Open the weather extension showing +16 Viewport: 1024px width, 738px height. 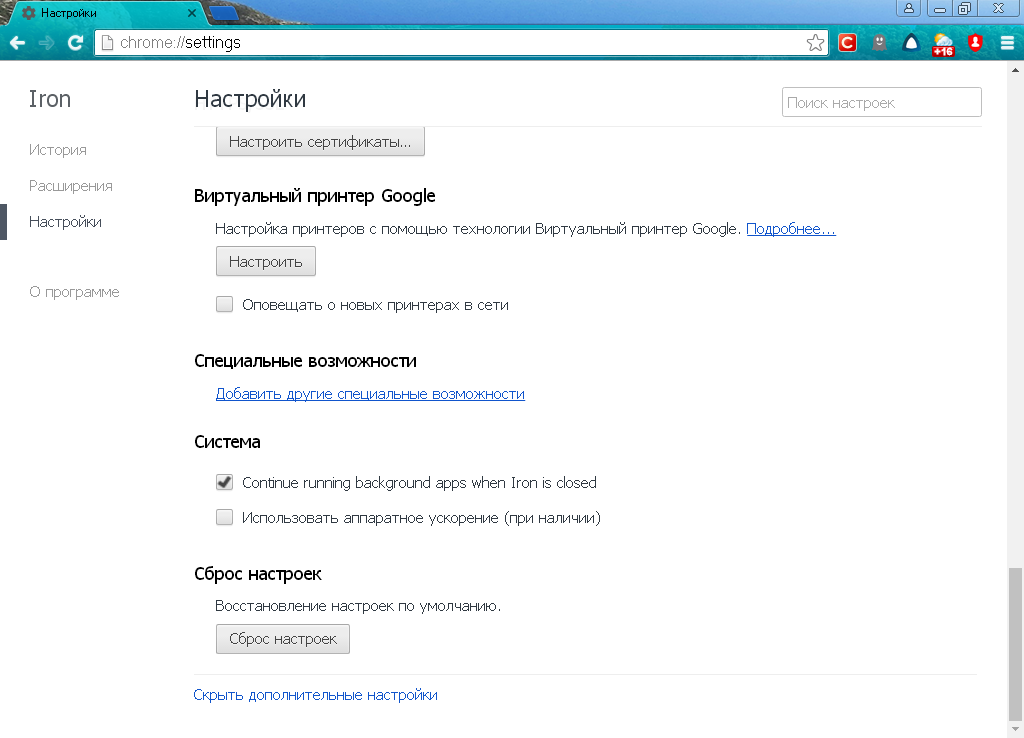pos(943,44)
